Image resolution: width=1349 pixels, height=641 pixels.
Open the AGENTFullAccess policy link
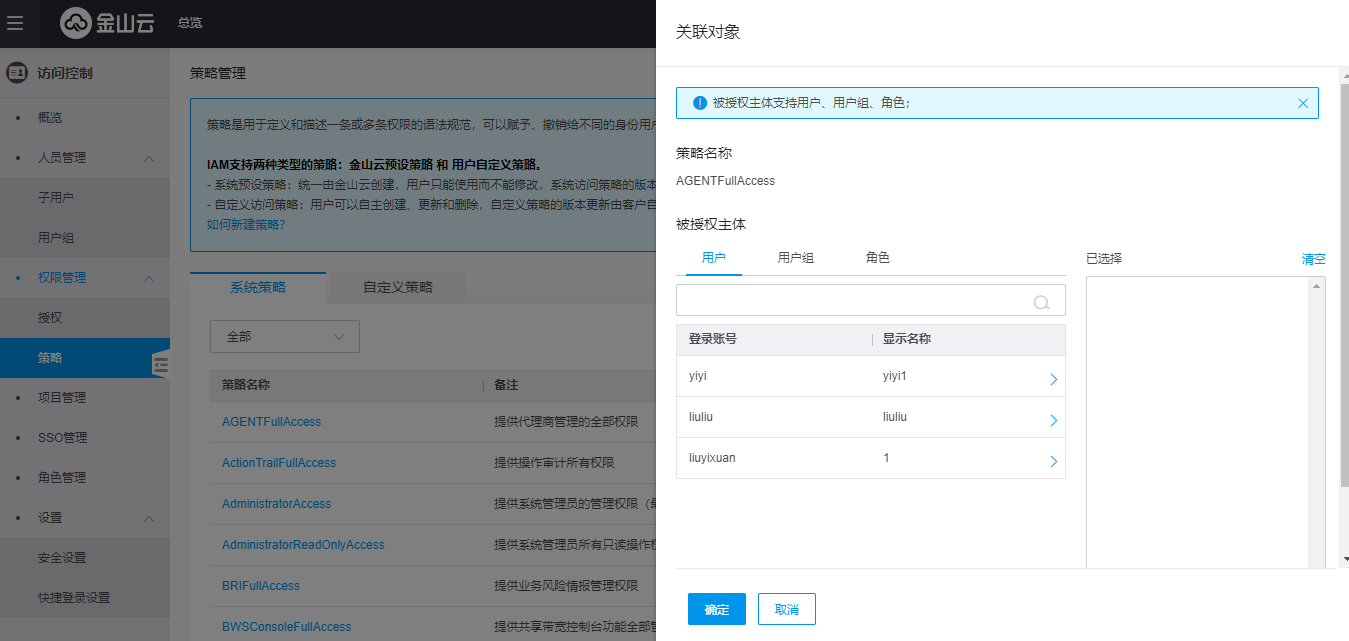pyautogui.click(x=272, y=422)
